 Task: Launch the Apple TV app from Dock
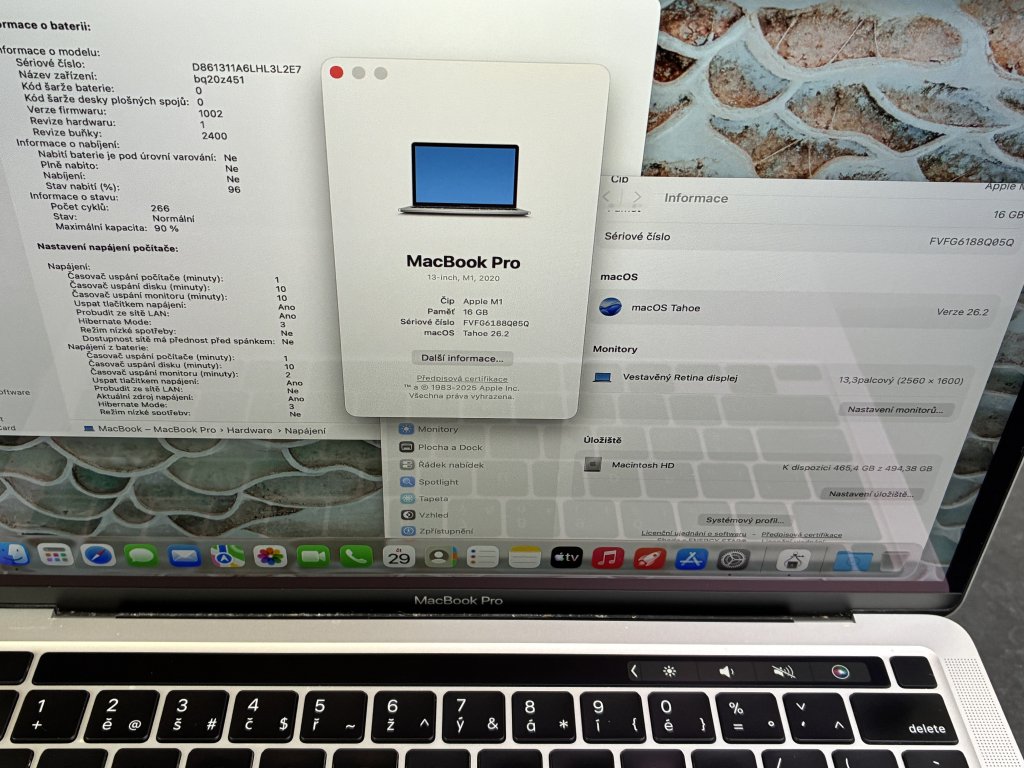[566, 557]
